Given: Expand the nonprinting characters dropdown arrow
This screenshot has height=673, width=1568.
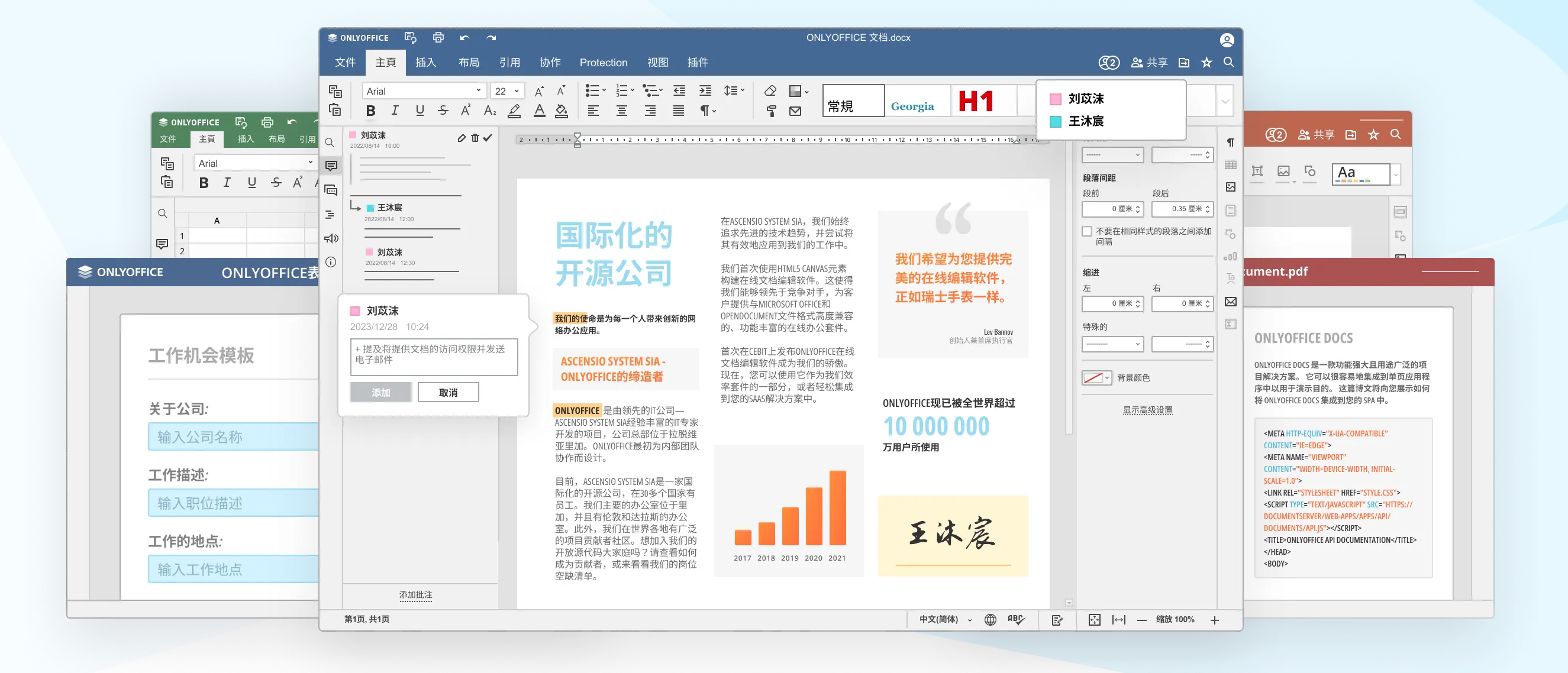Looking at the screenshot, I should pyautogui.click(x=715, y=111).
